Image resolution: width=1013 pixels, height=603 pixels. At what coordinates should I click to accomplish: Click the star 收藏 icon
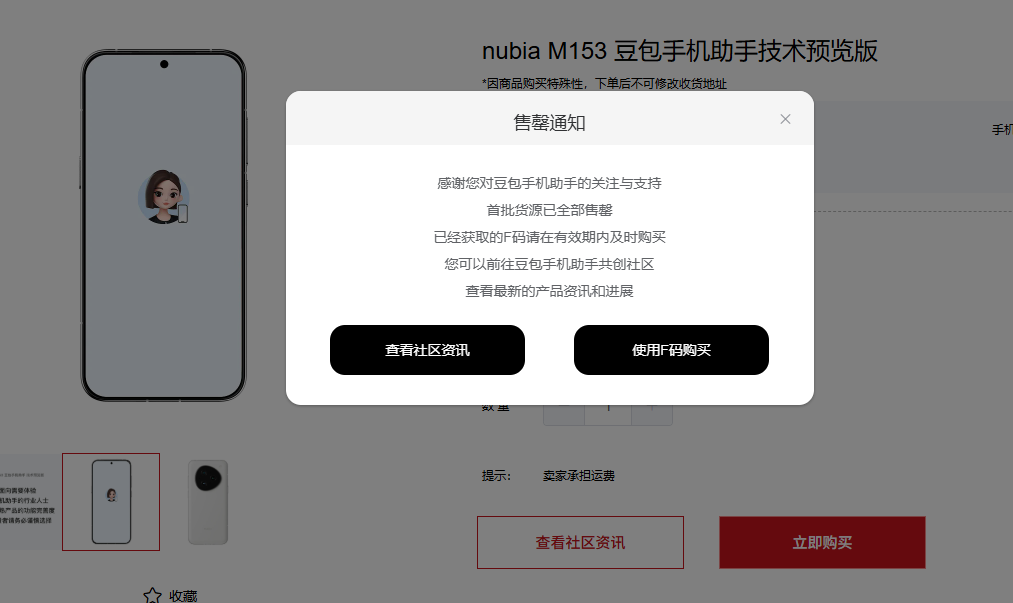coord(152,595)
